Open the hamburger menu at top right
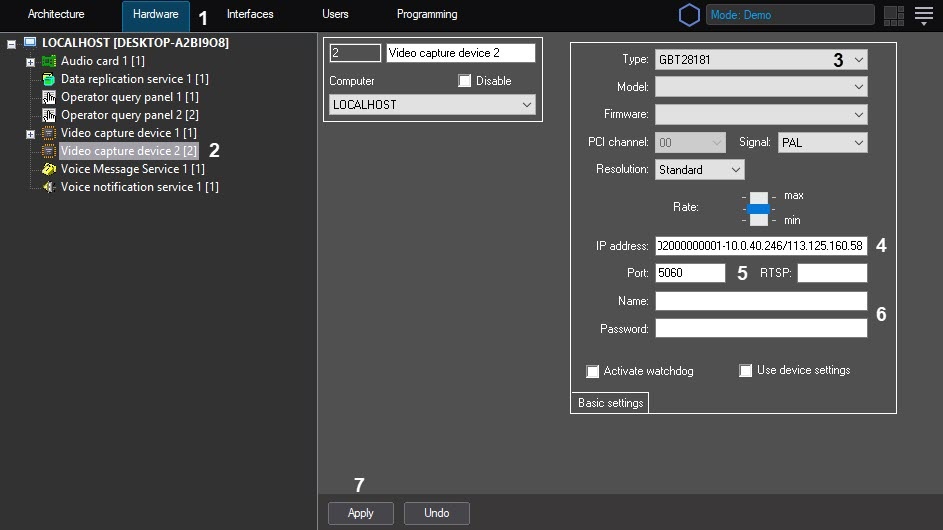The width and height of the screenshot is (943, 530). tap(923, 15)
